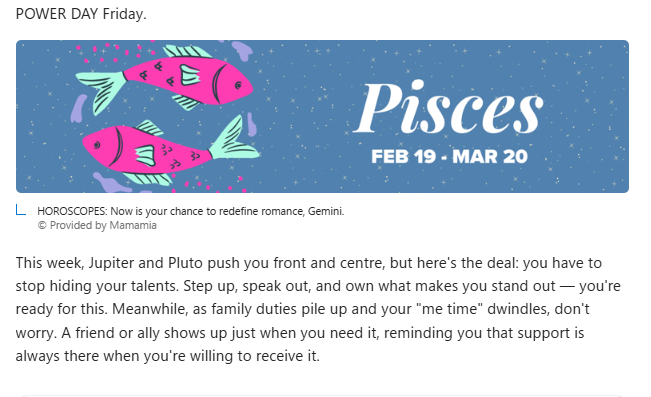Screen dimensions: 651x397
Task: Click the card border below the article paragraph
Action: click(322, 395)
